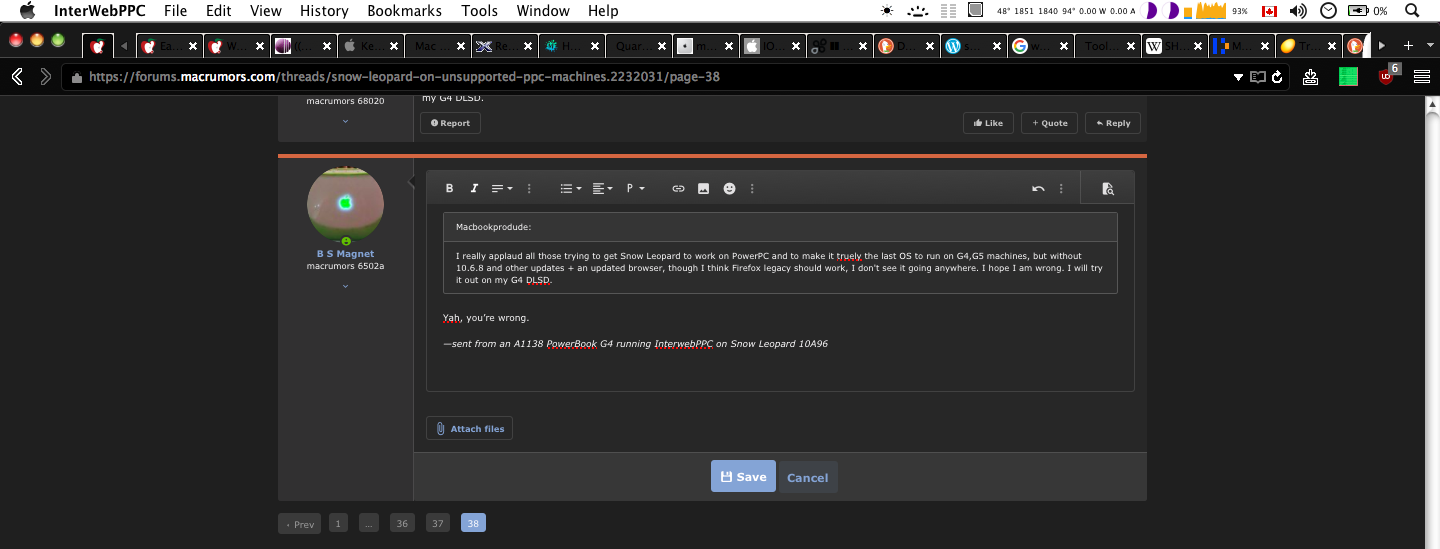The width and height of the screenshot is (1440, 549).
Task: Open the Bookmarks menu
Action: 404,11
